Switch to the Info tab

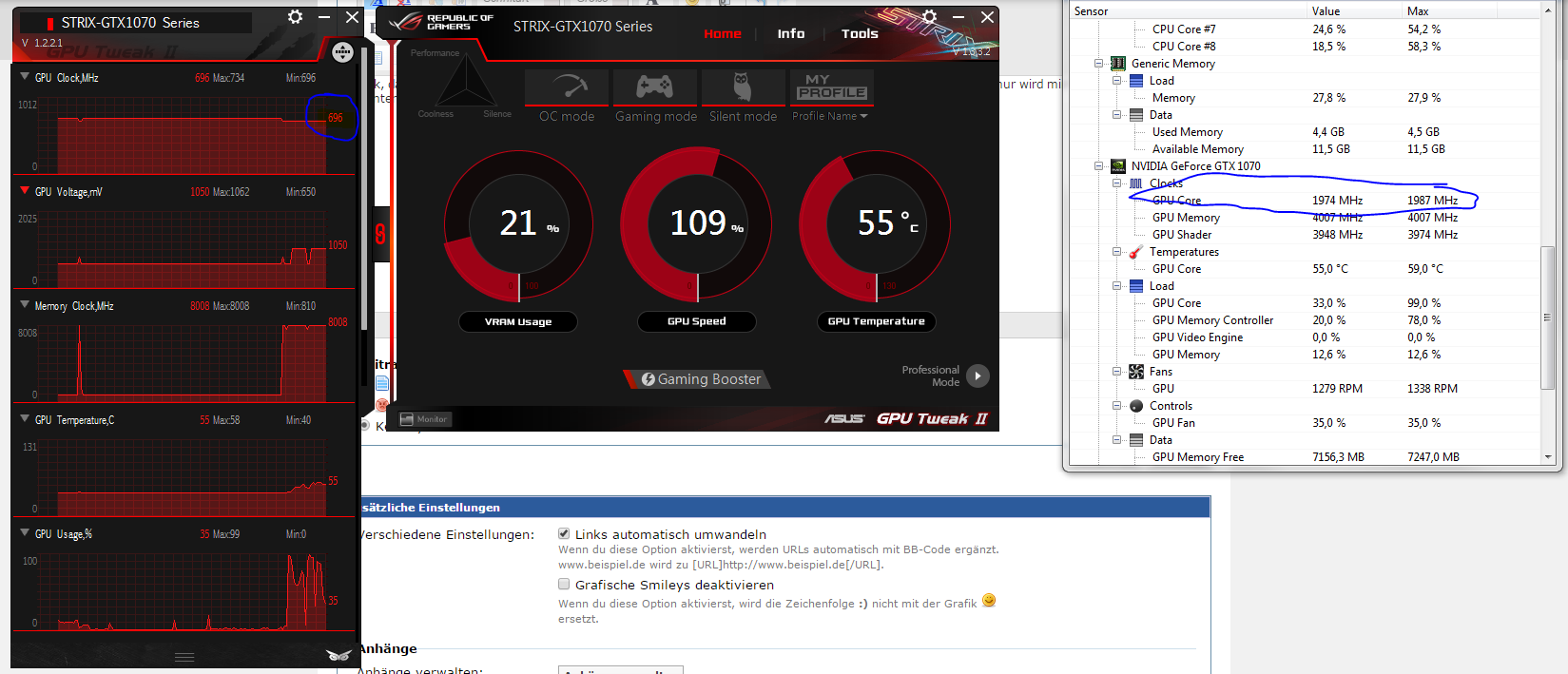791,33
